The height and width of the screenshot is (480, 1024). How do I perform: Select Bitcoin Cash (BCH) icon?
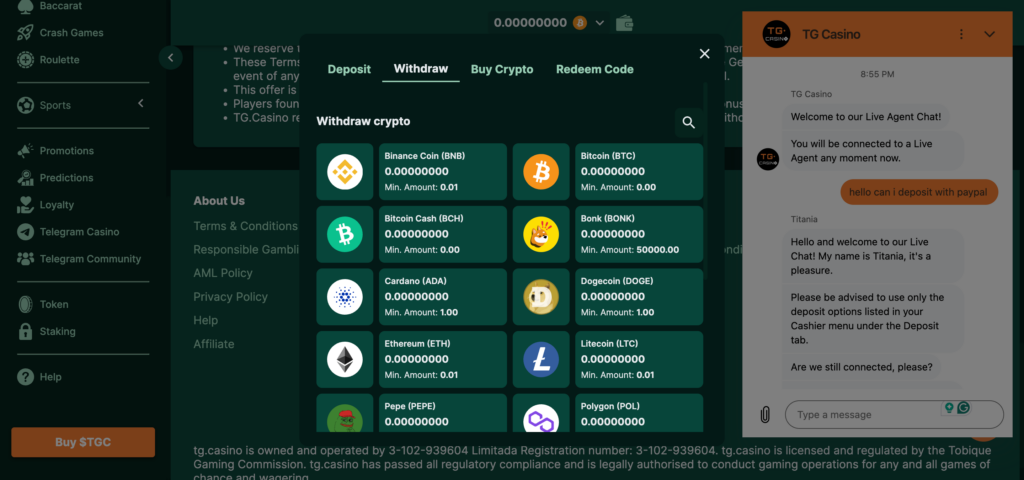click(345, 234)
